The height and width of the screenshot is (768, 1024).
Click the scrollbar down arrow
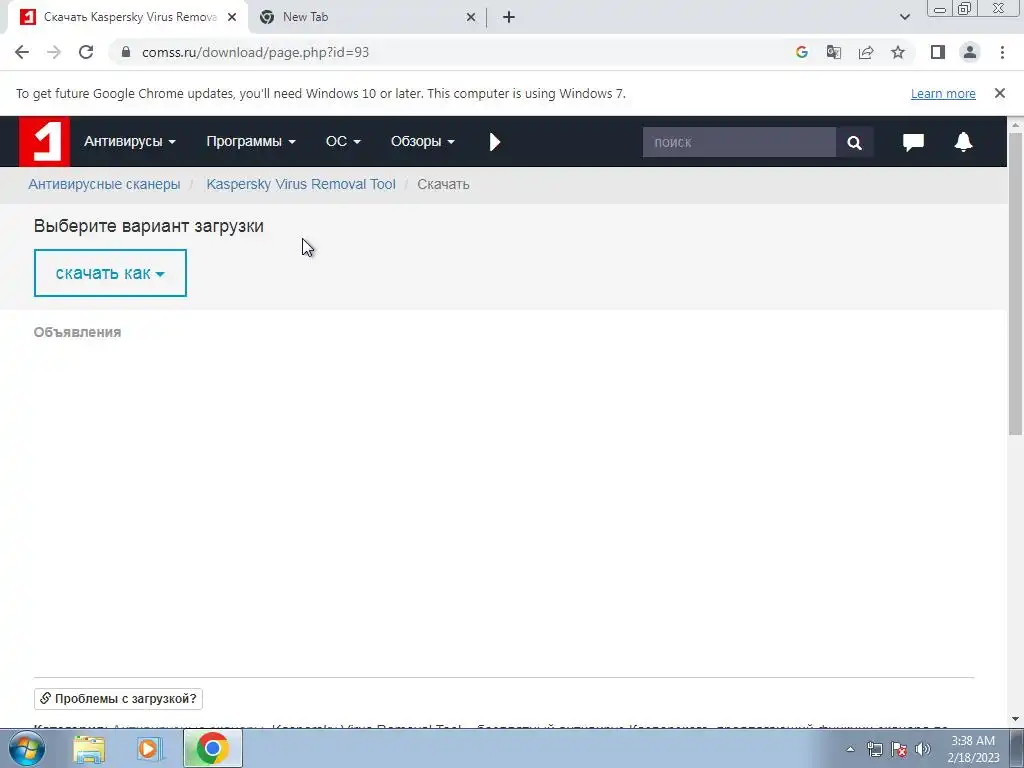[1015, 719]
